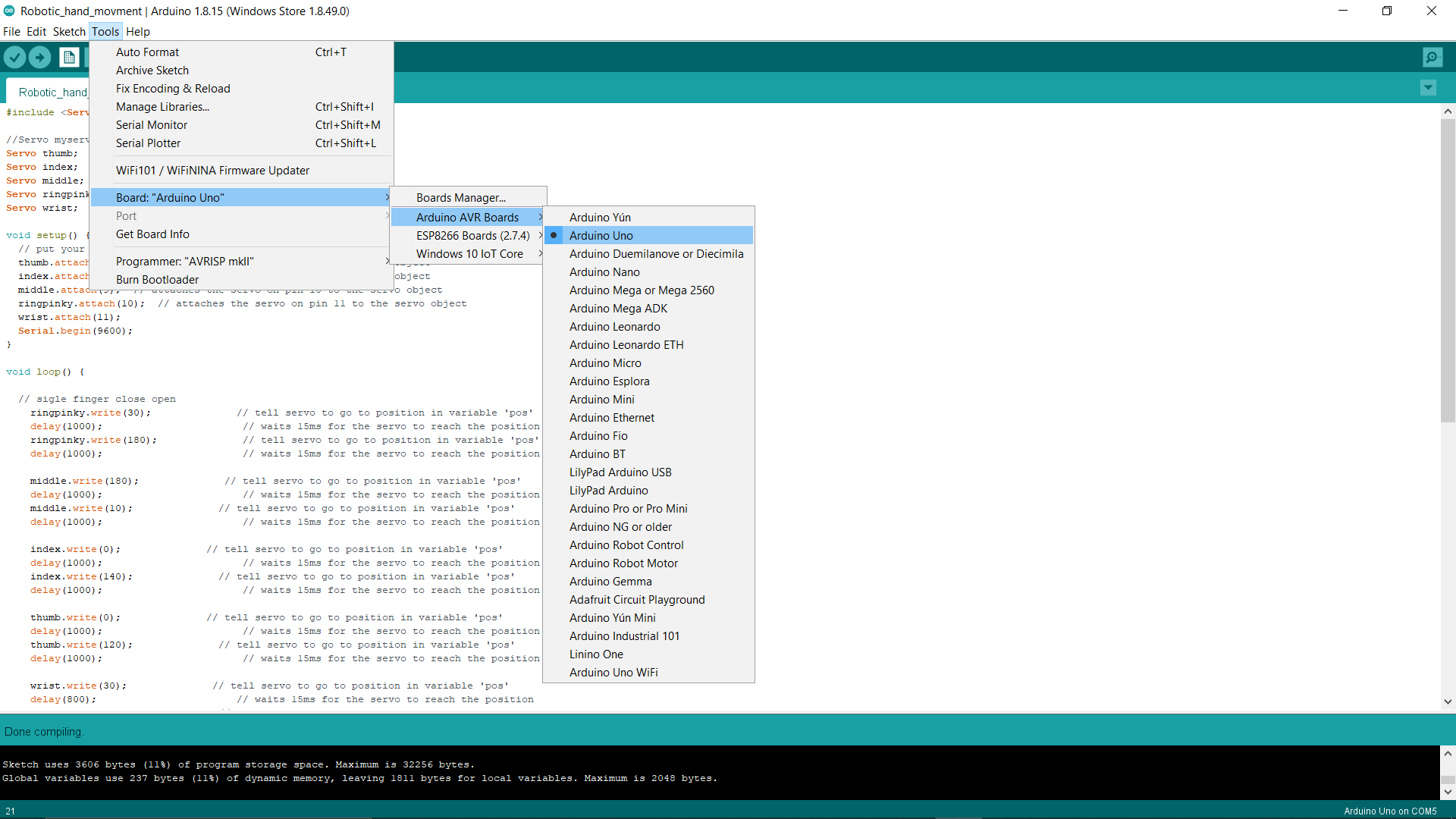
Task: Click the Verify (checkmark) button to compile
Action: (14, 57)
